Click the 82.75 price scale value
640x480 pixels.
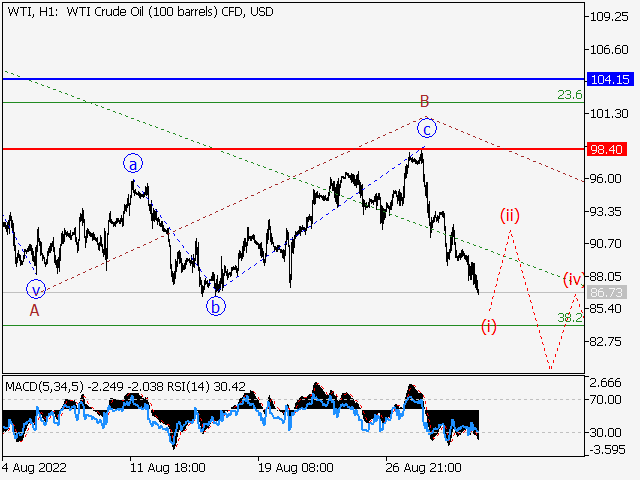pyautogui.click(x=606, y=341)
